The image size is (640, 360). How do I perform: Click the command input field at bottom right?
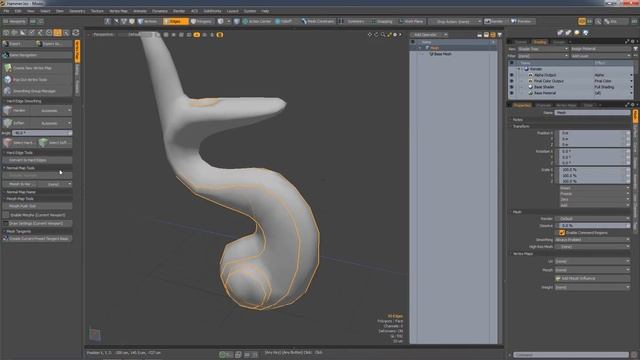[571, 355]
